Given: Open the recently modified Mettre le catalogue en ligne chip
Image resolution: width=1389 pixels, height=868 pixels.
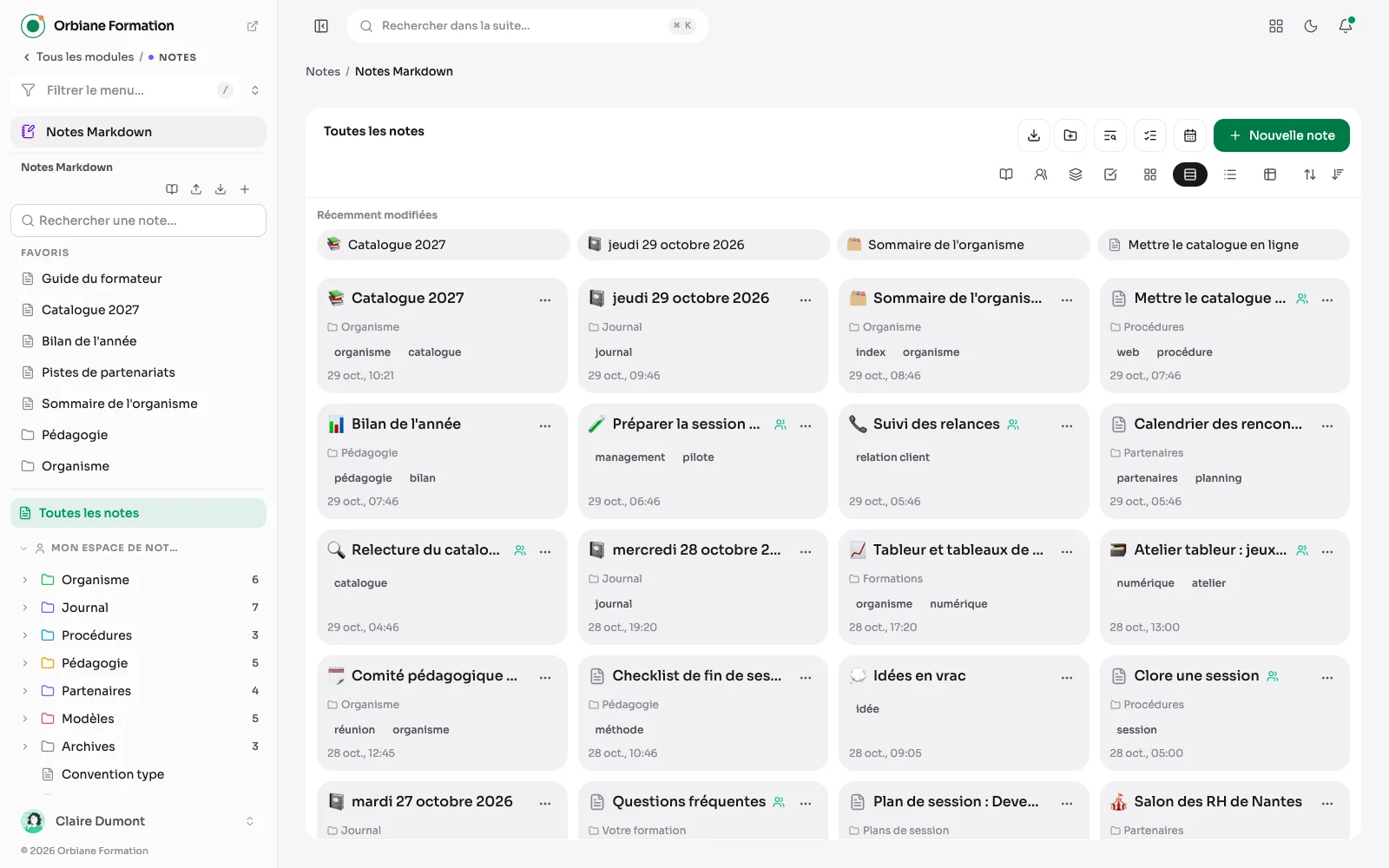Looking at the screenshot, I should [1224, 245].
